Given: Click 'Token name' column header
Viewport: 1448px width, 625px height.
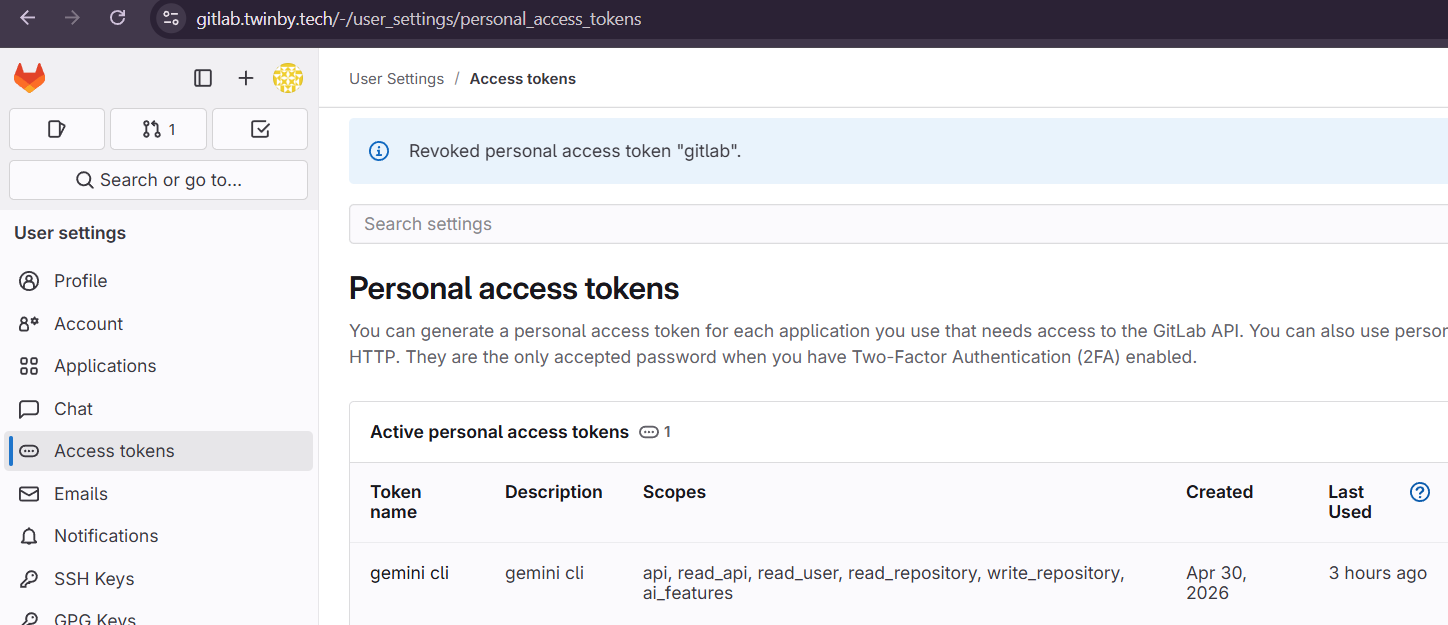Looking at the screenshot, I should [x=396, y=502].
